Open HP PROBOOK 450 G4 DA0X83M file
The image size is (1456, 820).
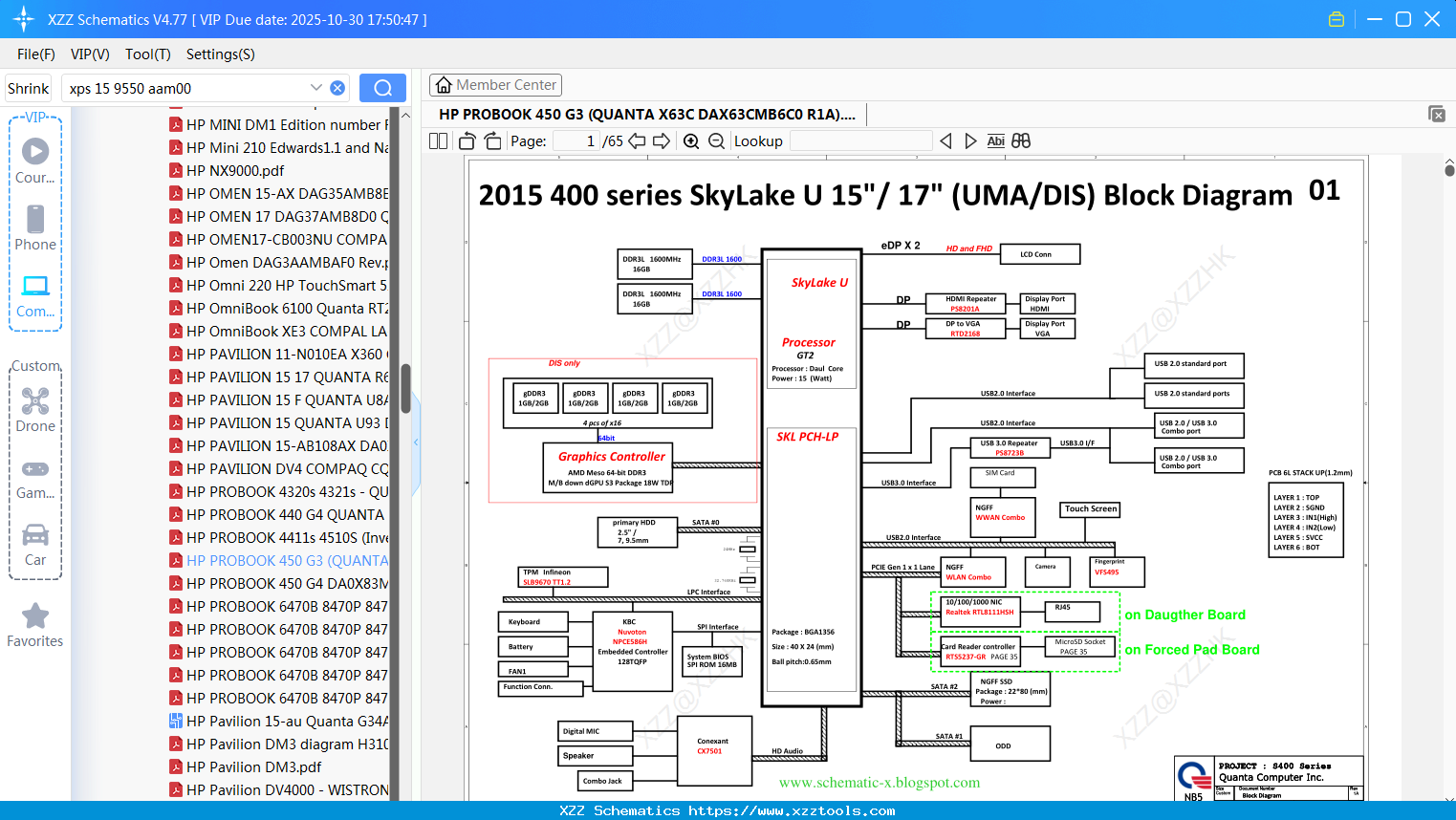pos(279,583)
